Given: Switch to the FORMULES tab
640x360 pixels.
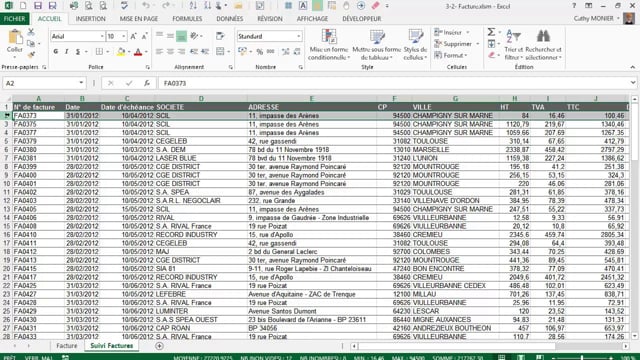Looking at the screenshot, I should tap(187, 19).
